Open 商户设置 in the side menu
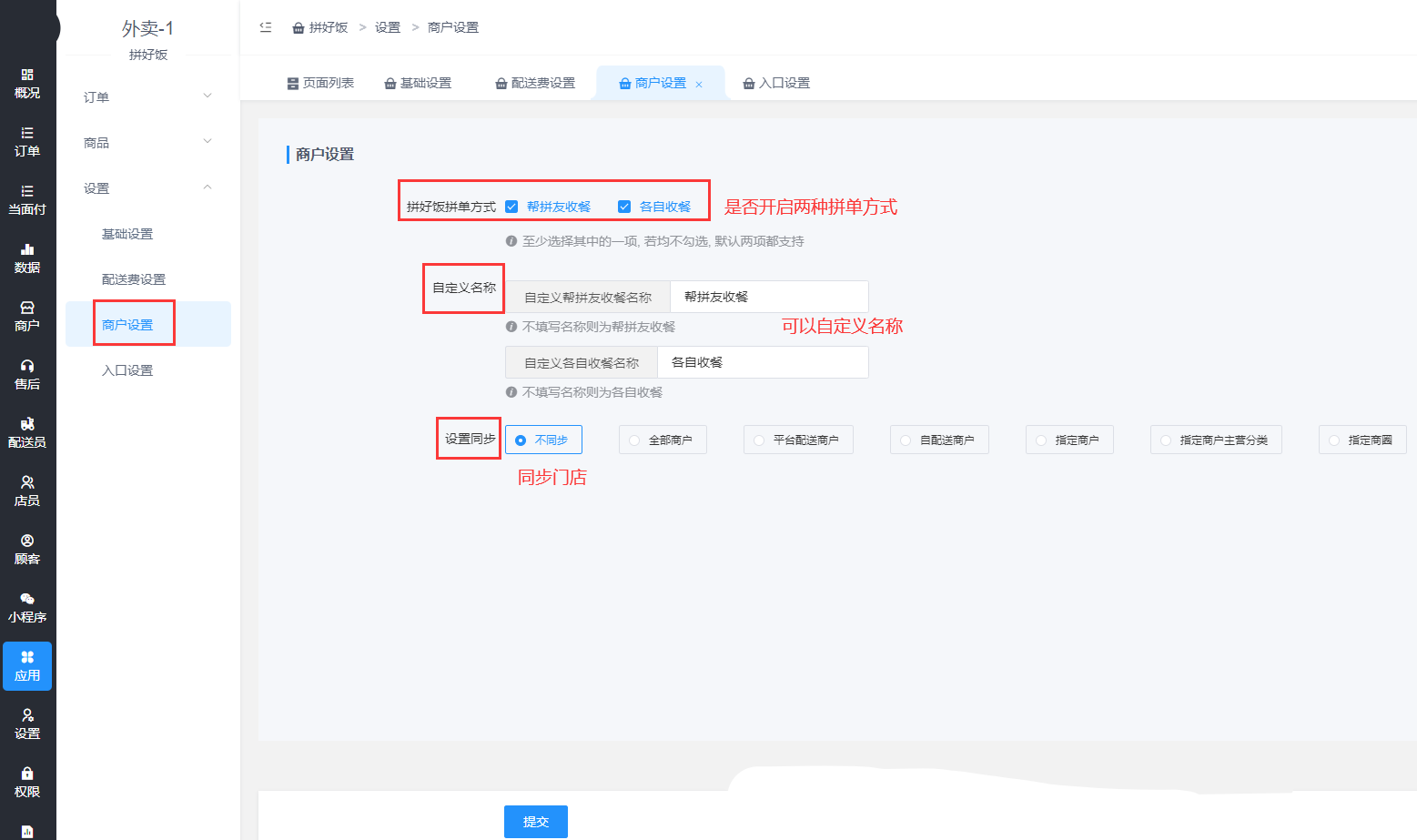This screenshot has width=1417, height=840. coord(148,324)
